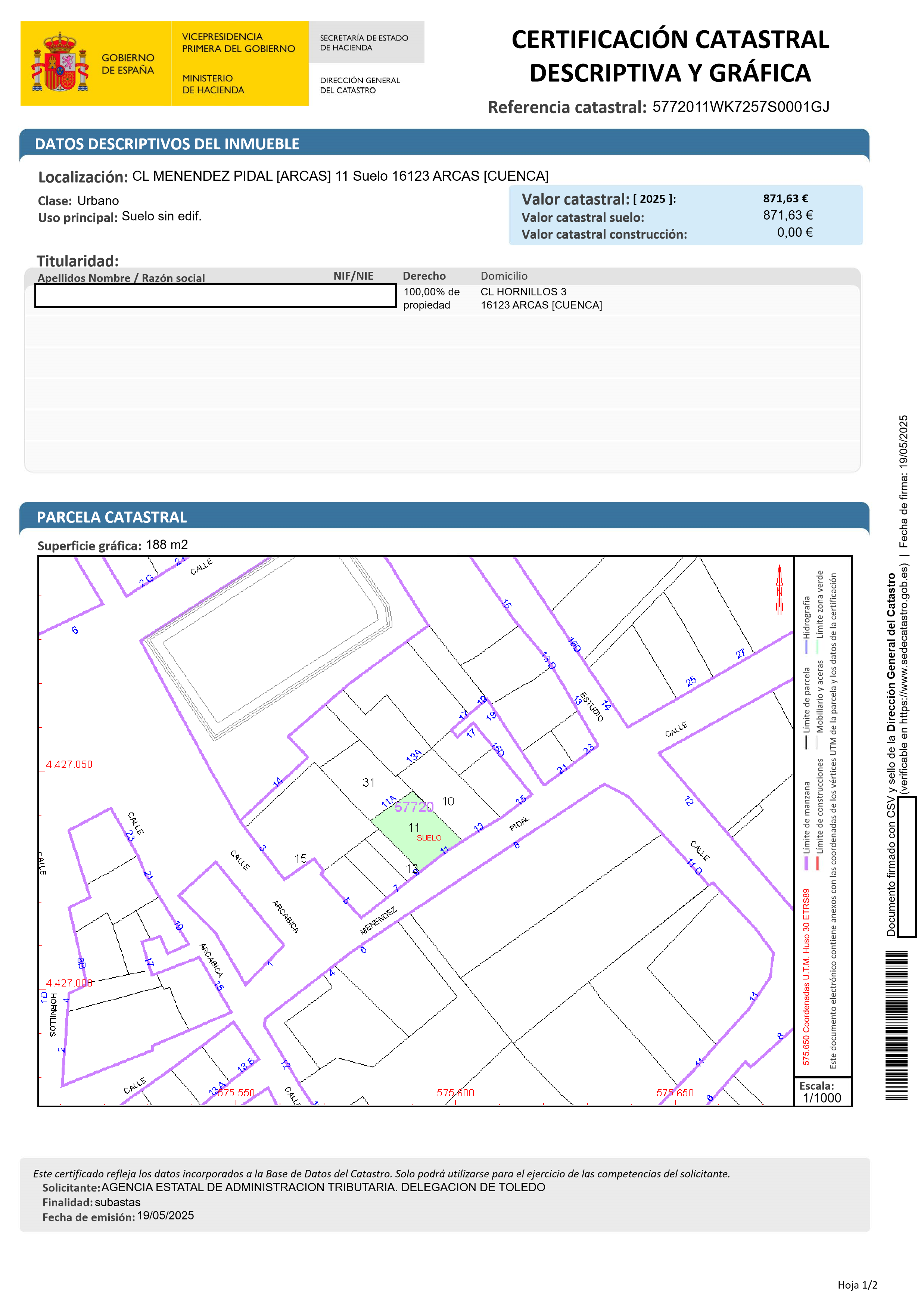Click the PARCELA CATASTRAL section header
924x1308 pixels.
tap(112, 517)
